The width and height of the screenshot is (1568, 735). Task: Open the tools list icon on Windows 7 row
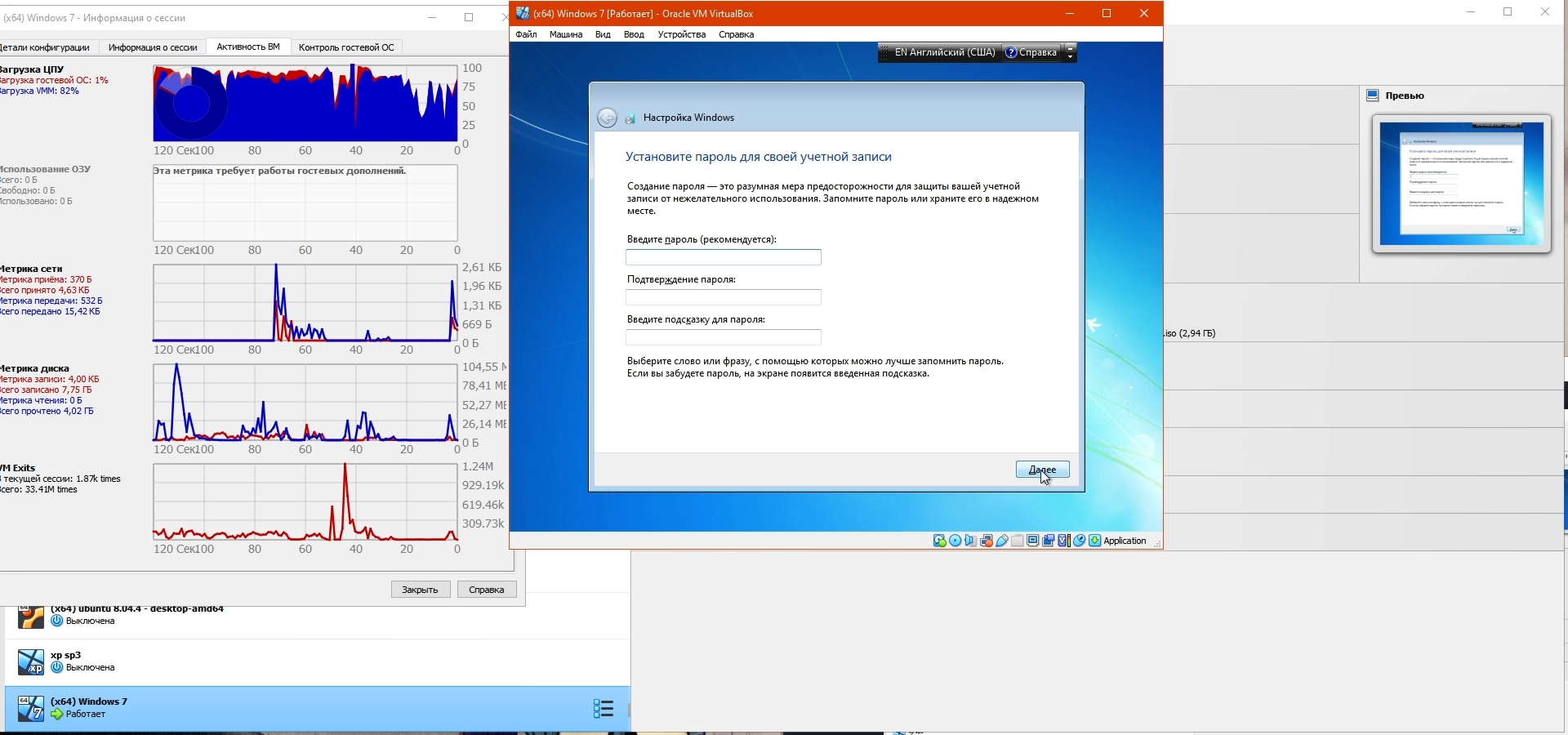point(603,709)
